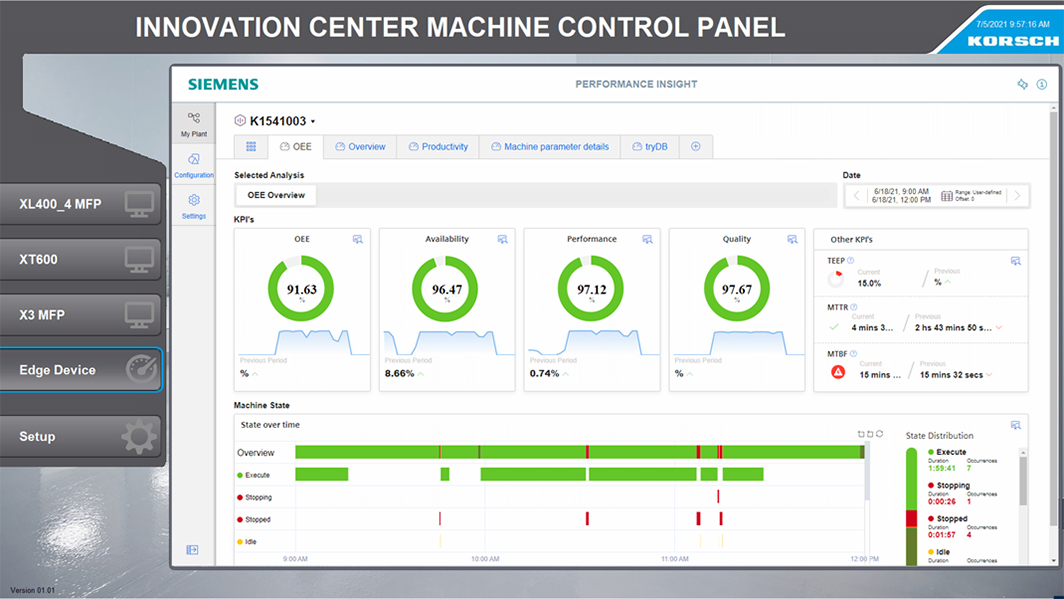Image resolution: width=1064 pixels, height=599 pixels.
Task: Click the TEEP help question icon
Action: click(x=850, y=260)
